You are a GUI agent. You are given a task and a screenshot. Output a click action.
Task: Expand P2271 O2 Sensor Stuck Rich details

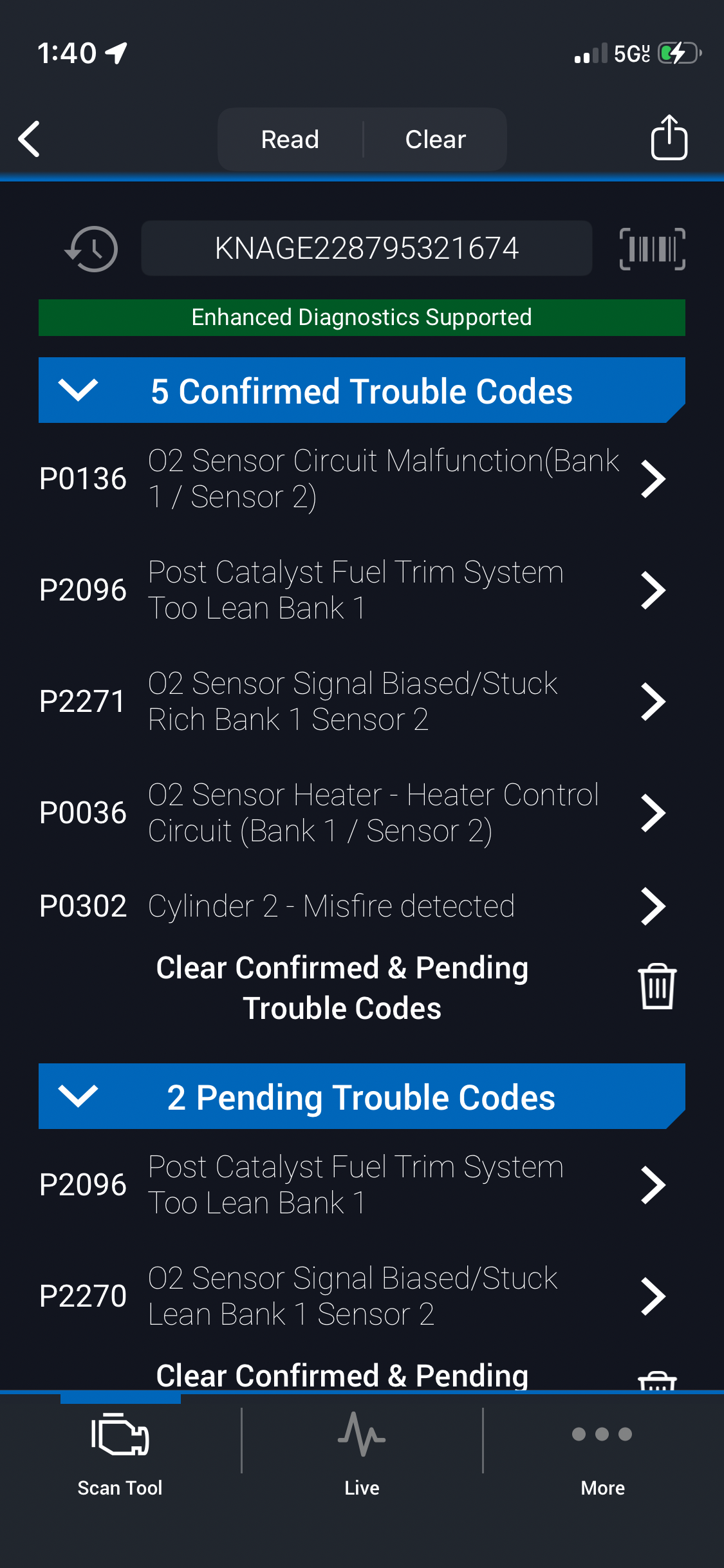[653, 702]
